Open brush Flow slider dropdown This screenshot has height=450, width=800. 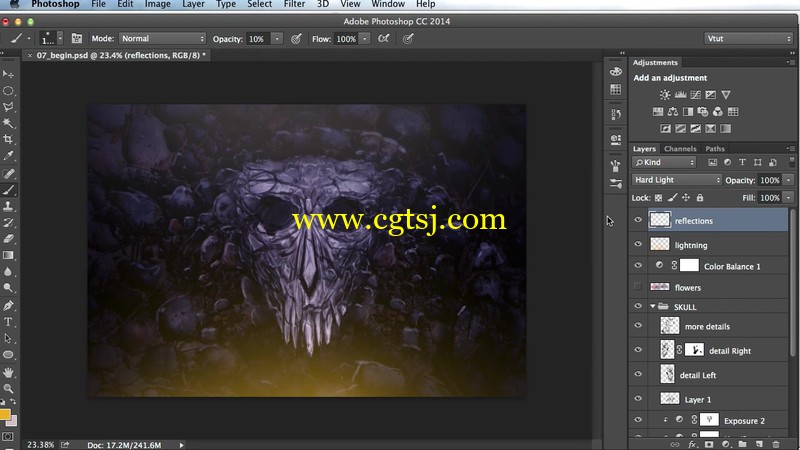pyautogui.click(x=365, y=38)
